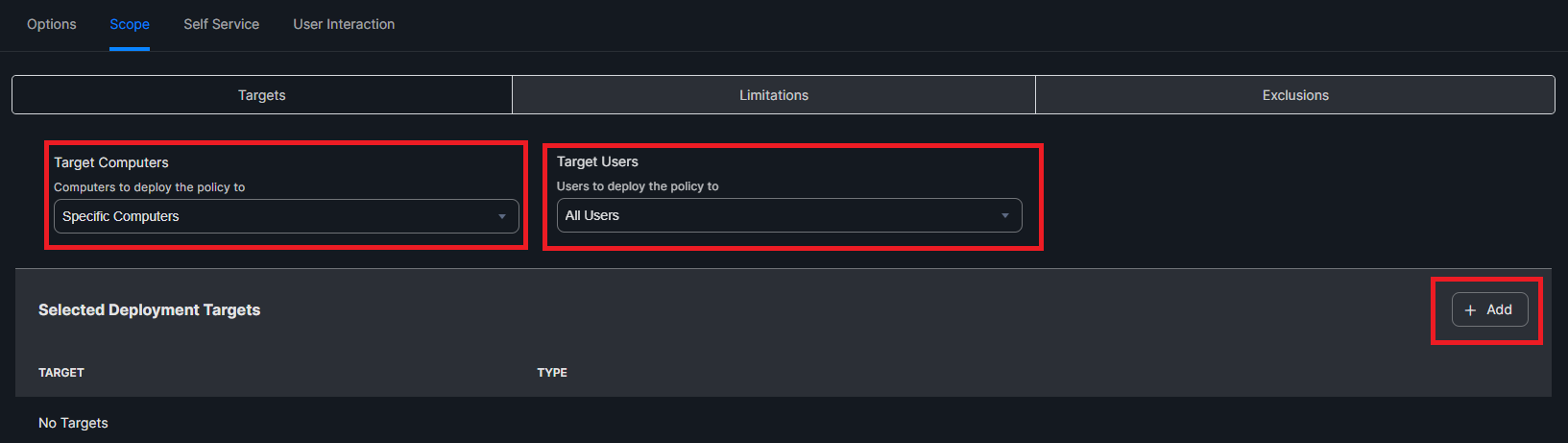This screenshot has width=1568, height=443.
Task: Select the Targets segment
Action: coord(262,95)
